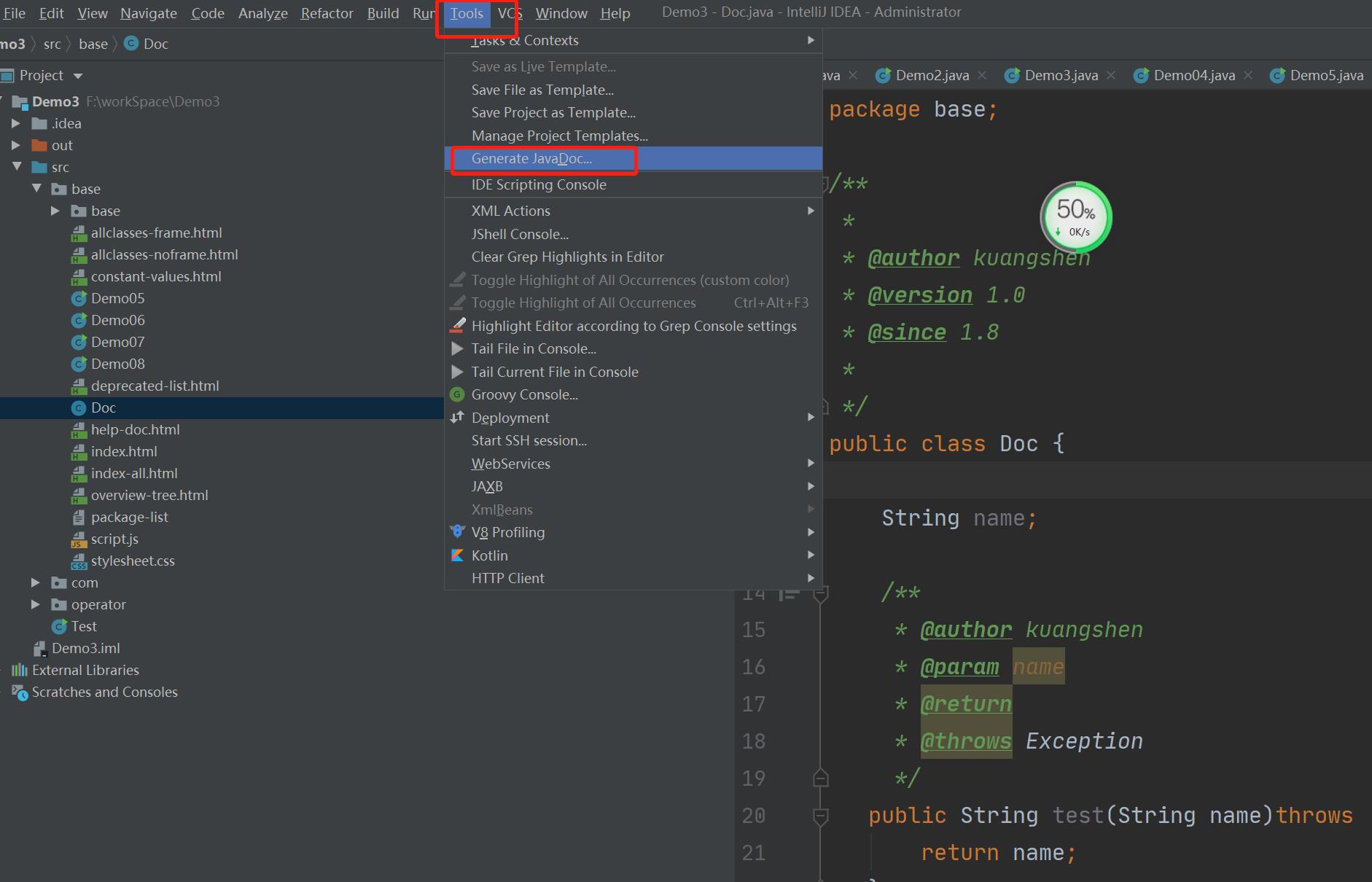Open the Refactor menu

pos(327,13)
